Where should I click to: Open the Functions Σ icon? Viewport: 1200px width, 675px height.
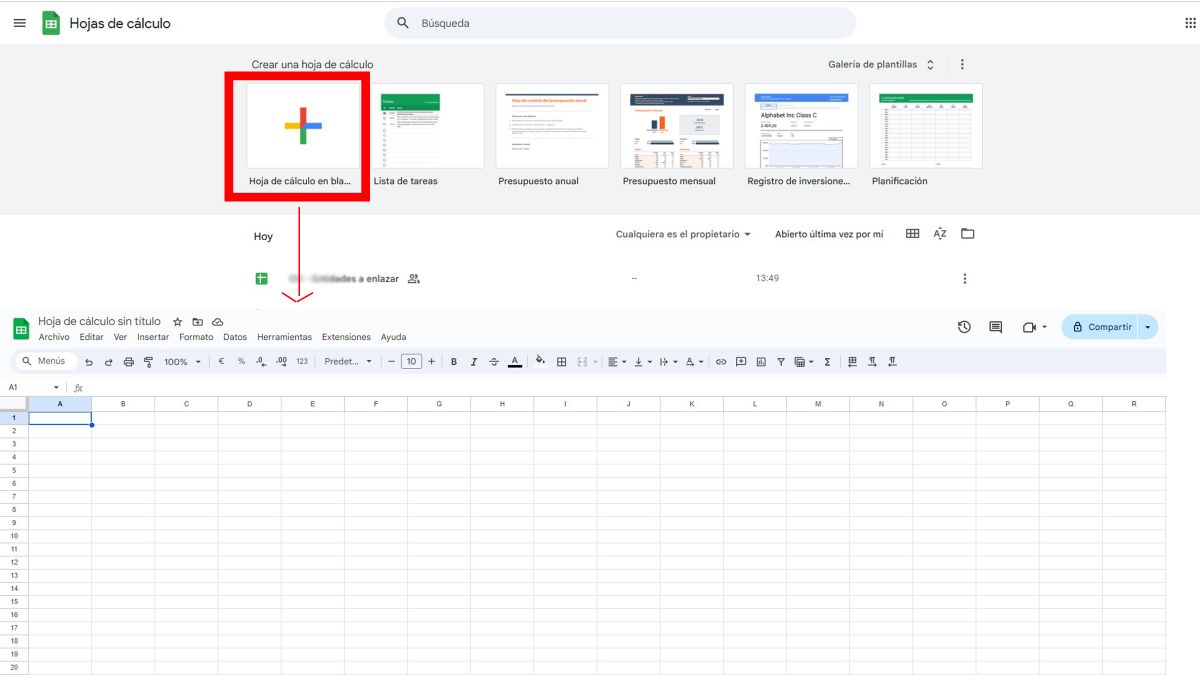827,361
